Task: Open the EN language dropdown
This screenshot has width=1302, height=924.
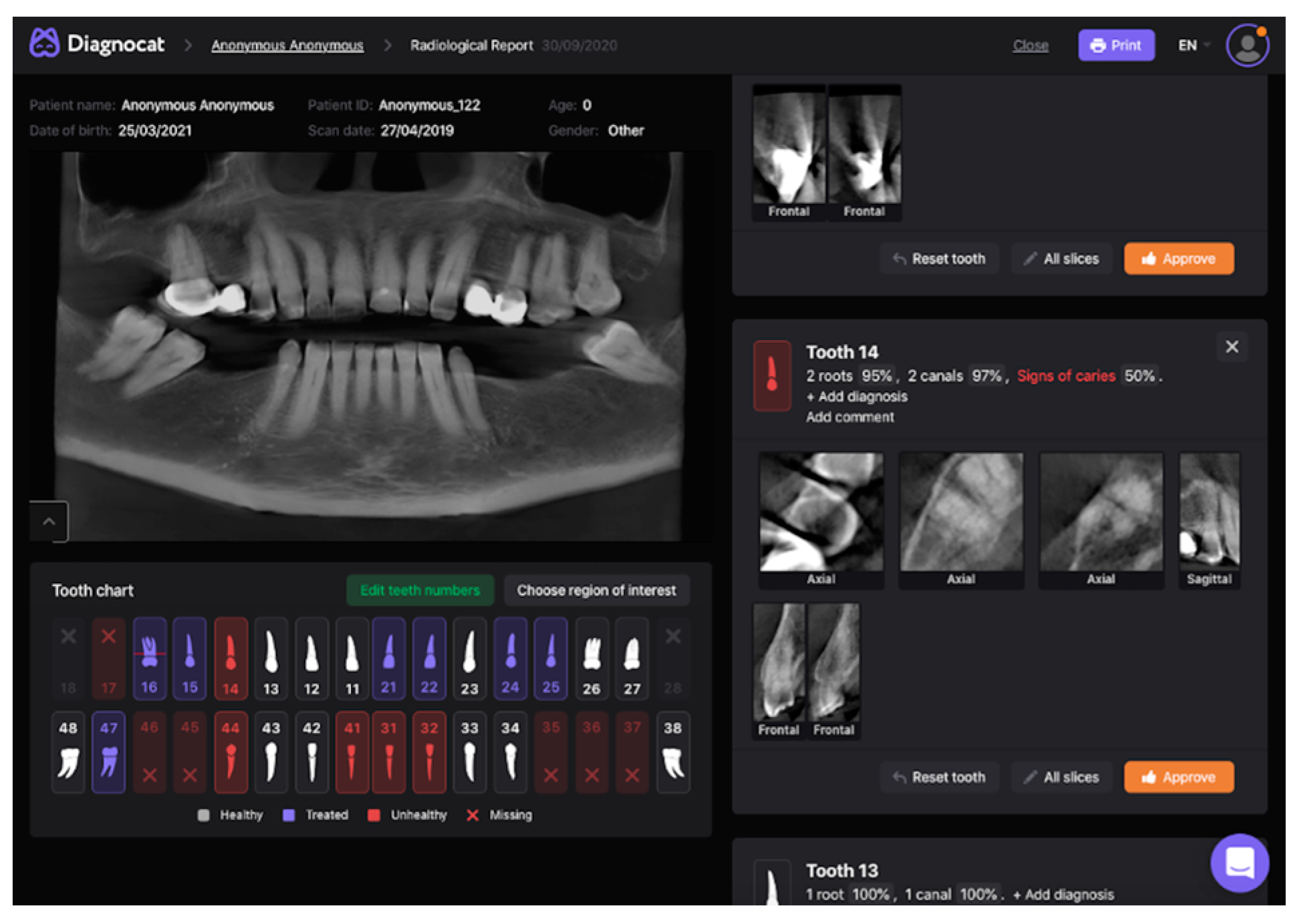Action: coord(1194,45)
